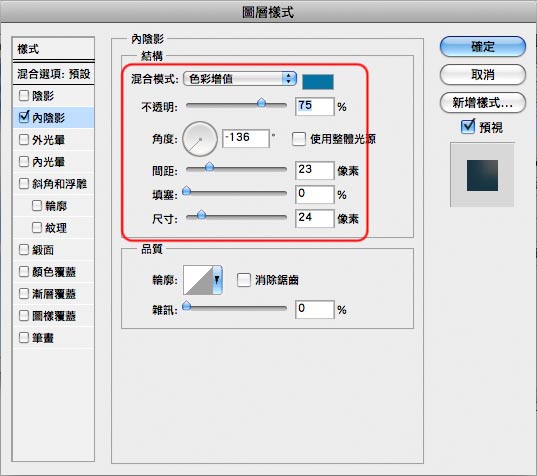The height and width of the screenshot is (476, 537).
Task: Enable the 內光暈 inner glow checkbox
Action: 24,161
